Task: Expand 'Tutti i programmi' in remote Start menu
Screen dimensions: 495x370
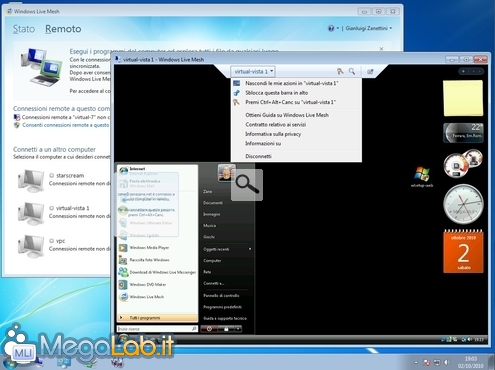Action: [x=157, y=318]
